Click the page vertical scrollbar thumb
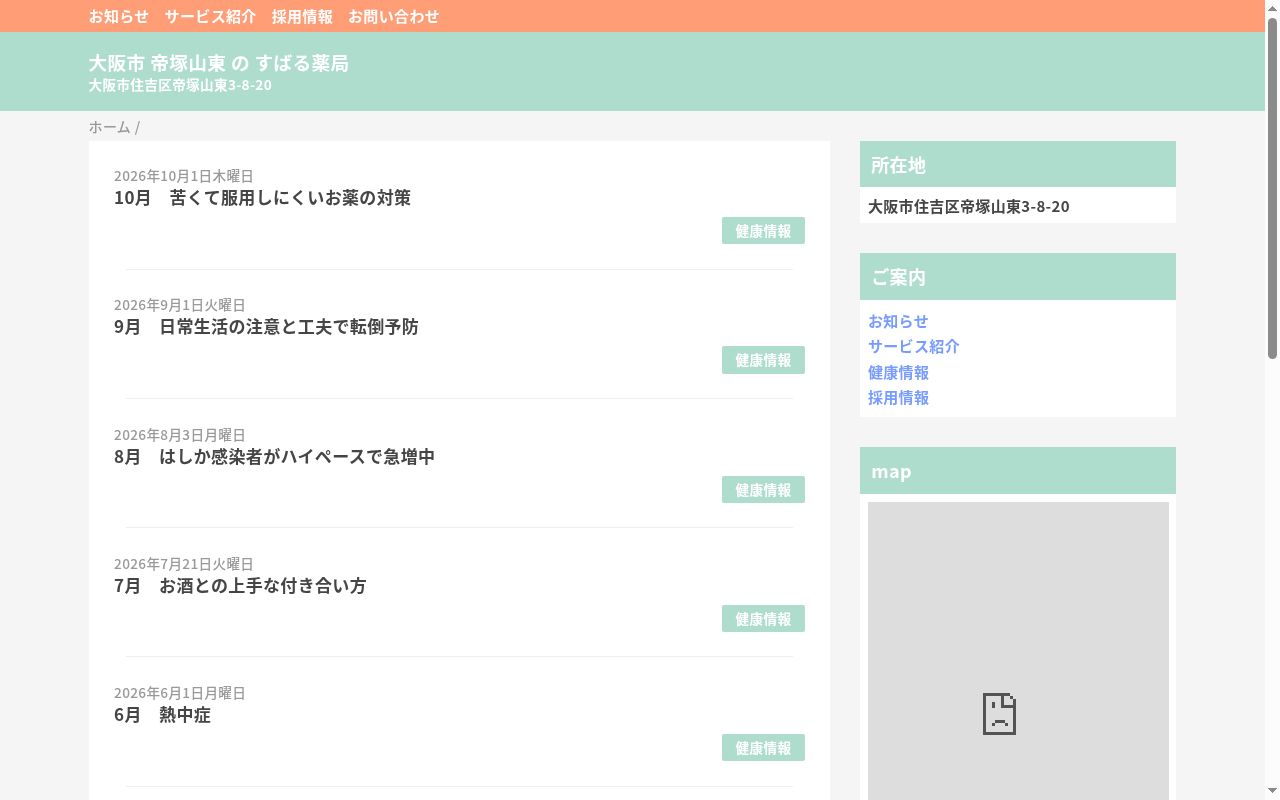The height and width of the screenshot is (800, 1280). click(1273, 187)
